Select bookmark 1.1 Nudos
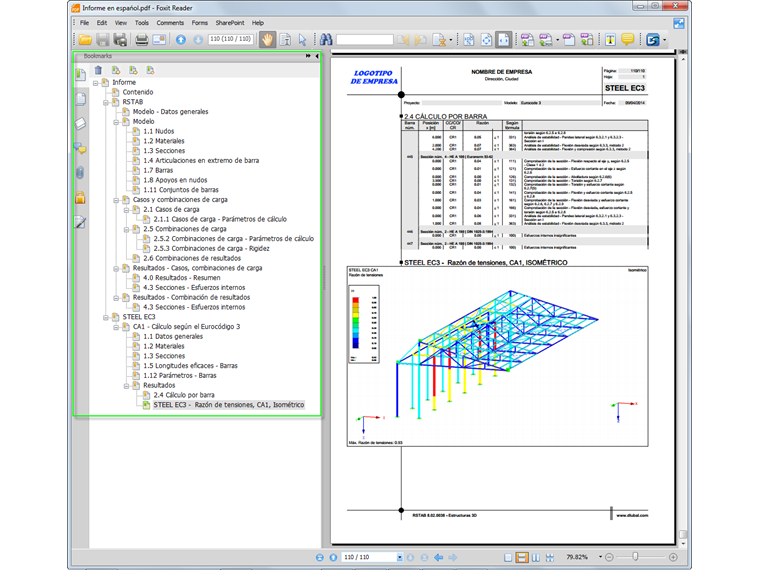Viewport: 760px width, 570px height. click(158, 131)
